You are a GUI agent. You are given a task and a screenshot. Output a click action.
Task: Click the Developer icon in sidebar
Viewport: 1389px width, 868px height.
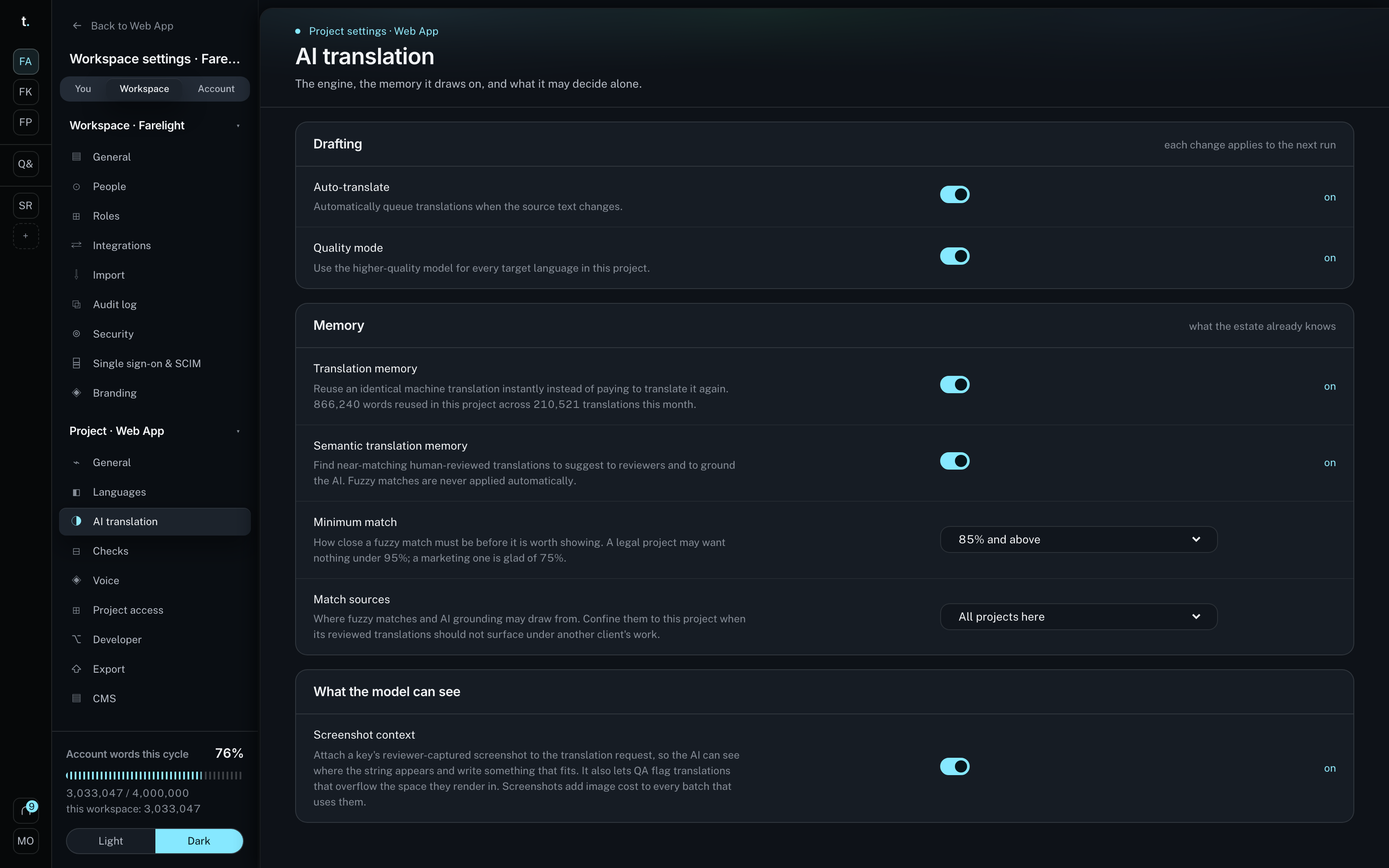76,640
